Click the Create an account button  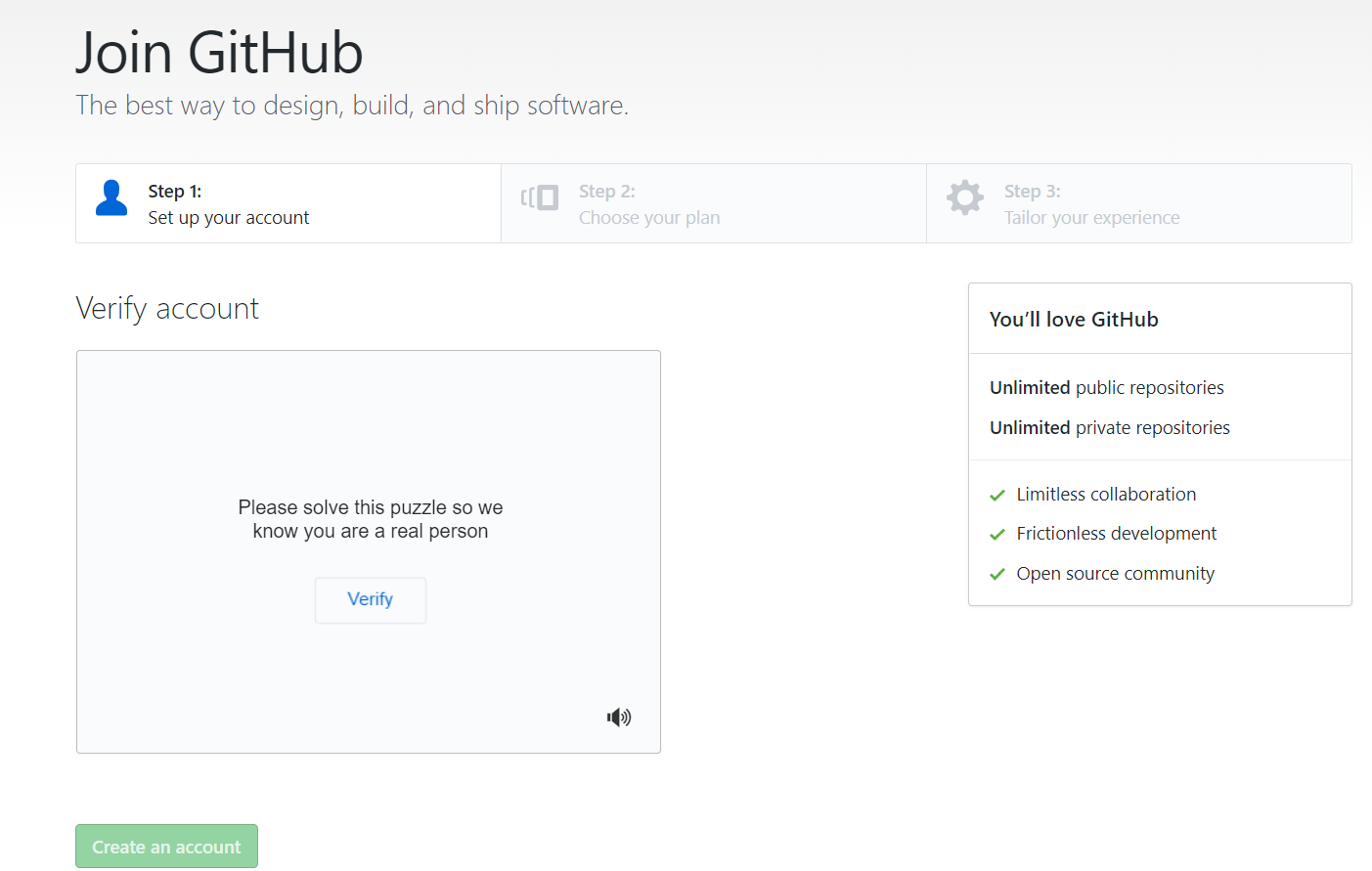pos(166,847)
